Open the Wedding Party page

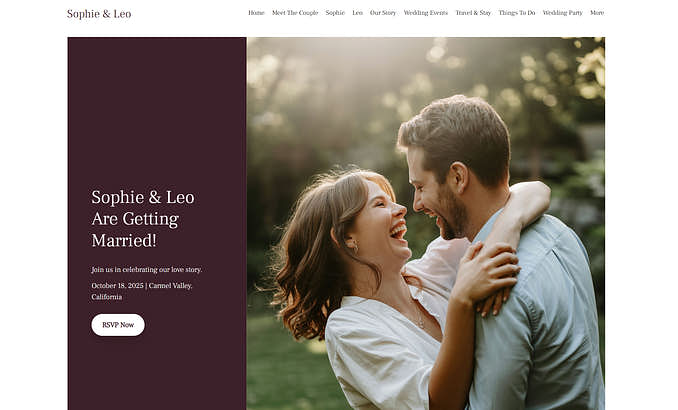(x=563, y=13)
